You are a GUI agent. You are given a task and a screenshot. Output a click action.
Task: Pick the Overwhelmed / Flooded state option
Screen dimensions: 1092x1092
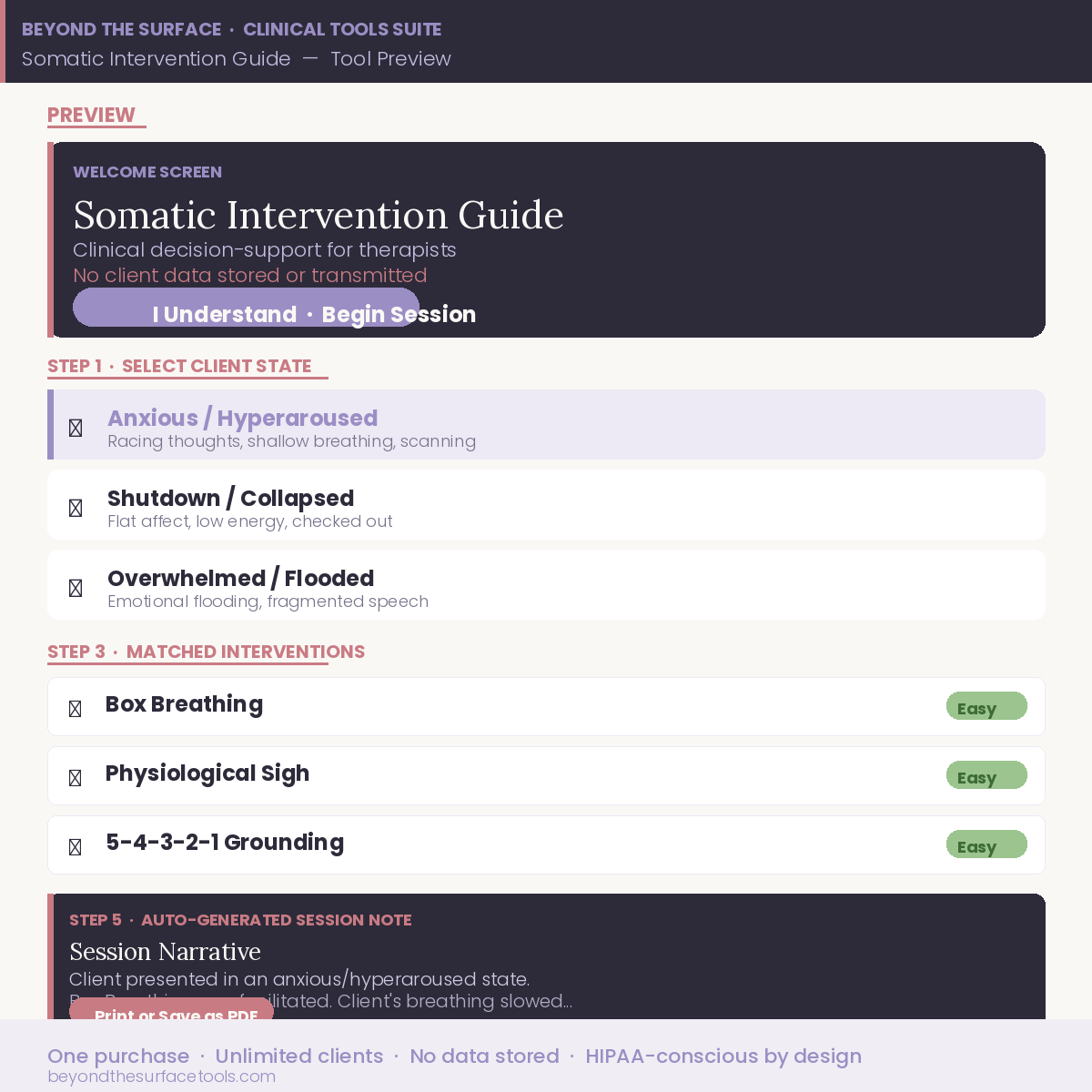click(546, 585)
